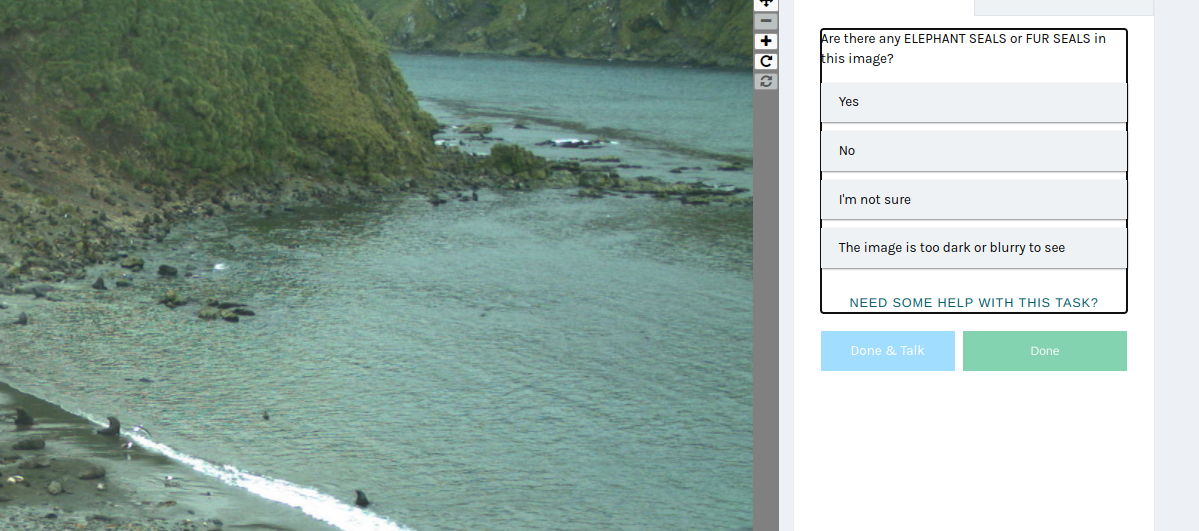1199x531 pixels.
Task: Click the green Done button
Action: [x=1045, y=350]
